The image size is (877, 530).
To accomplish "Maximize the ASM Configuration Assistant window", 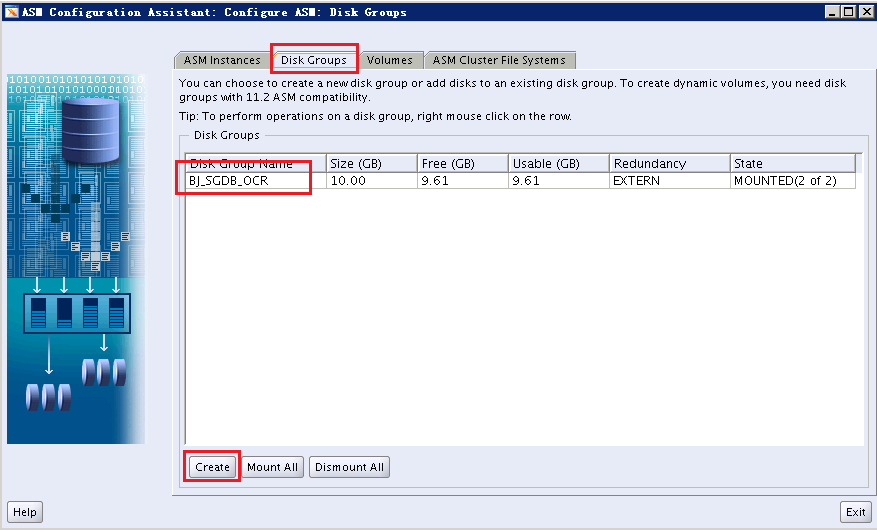I will (x=848, y=12).
